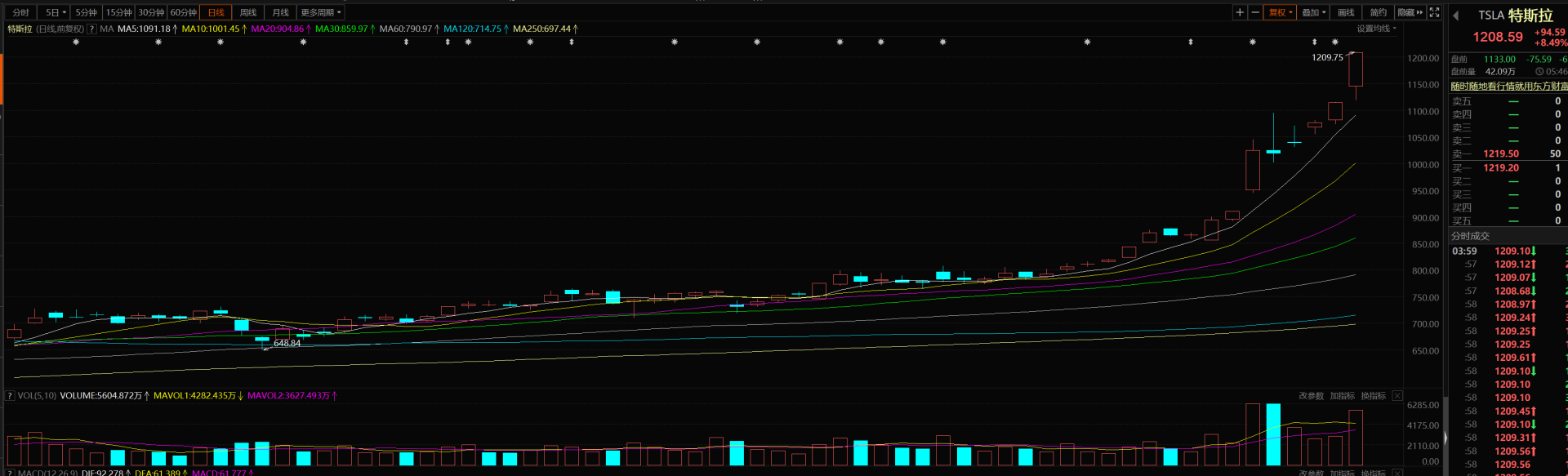This screenshot has height=476, width=1568.
Task: Click the side panel collapse handle
Action: point(1445,438)
